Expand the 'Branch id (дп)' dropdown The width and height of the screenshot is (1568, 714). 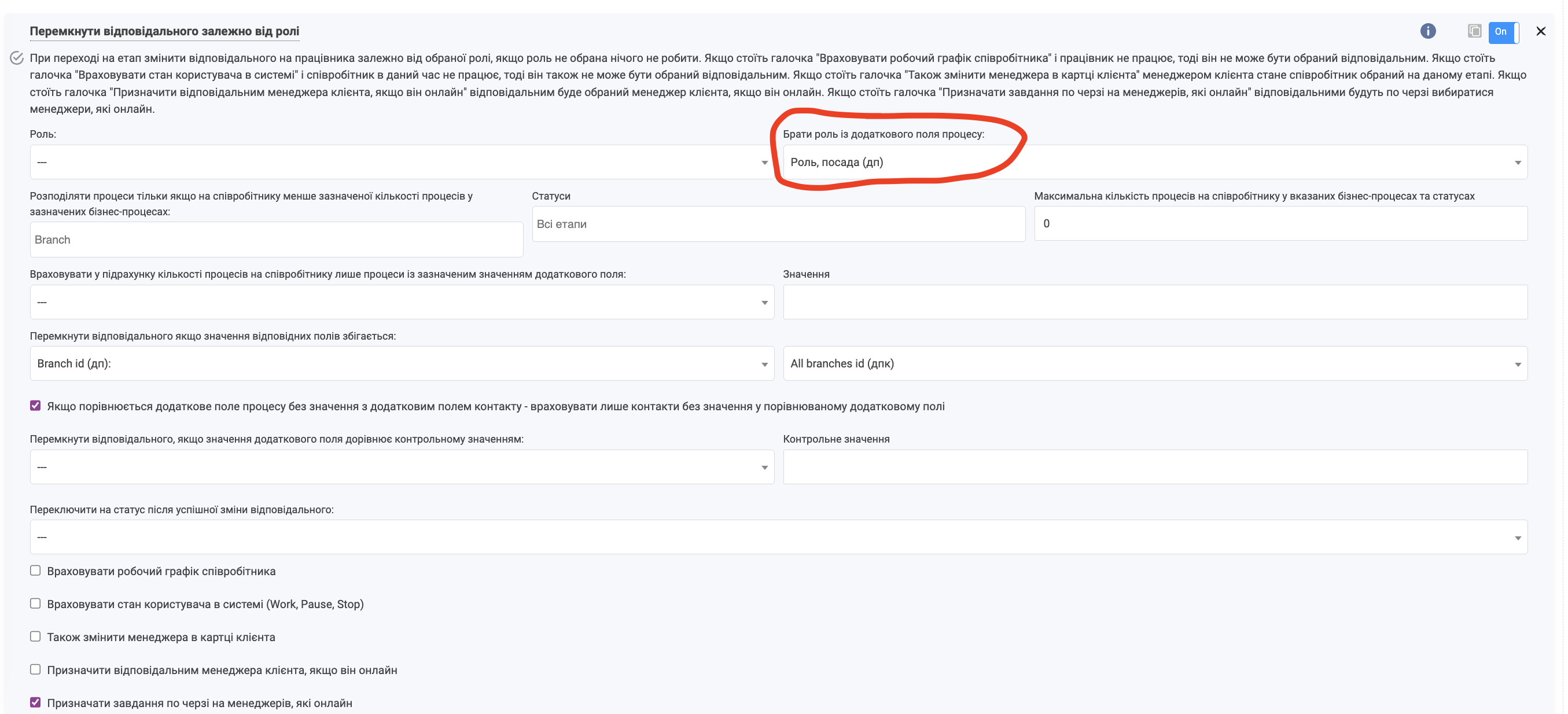pos(402,363)
